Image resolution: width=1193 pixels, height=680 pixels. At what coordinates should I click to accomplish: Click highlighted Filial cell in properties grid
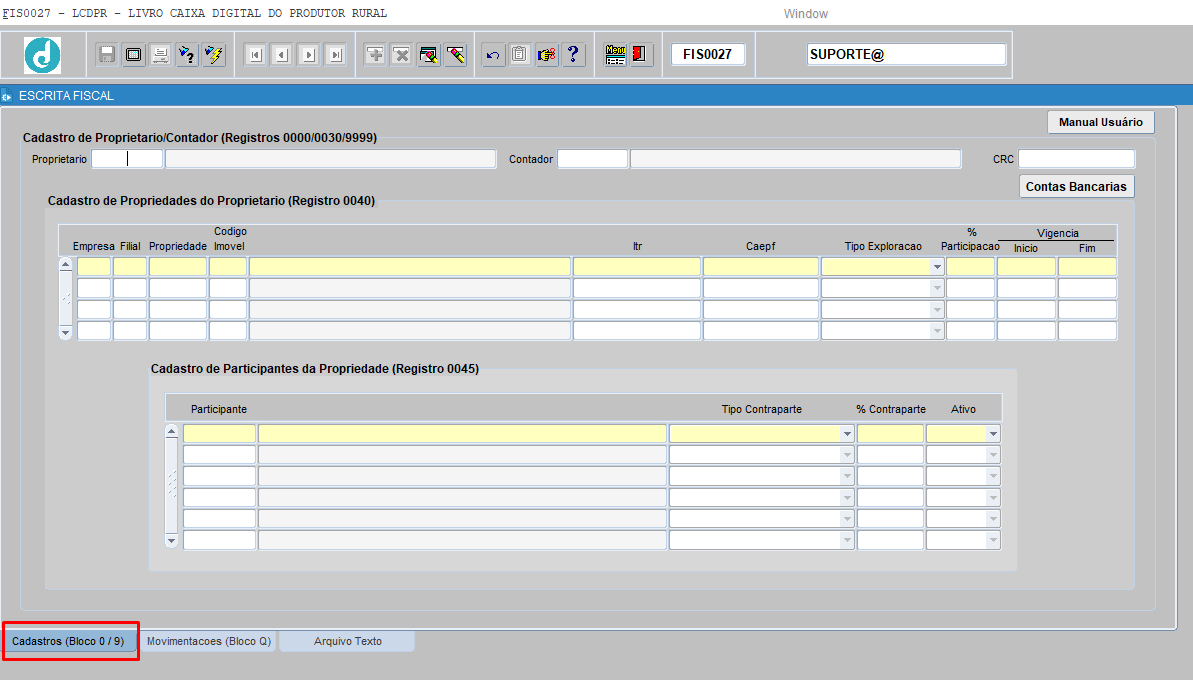[130, 267]
